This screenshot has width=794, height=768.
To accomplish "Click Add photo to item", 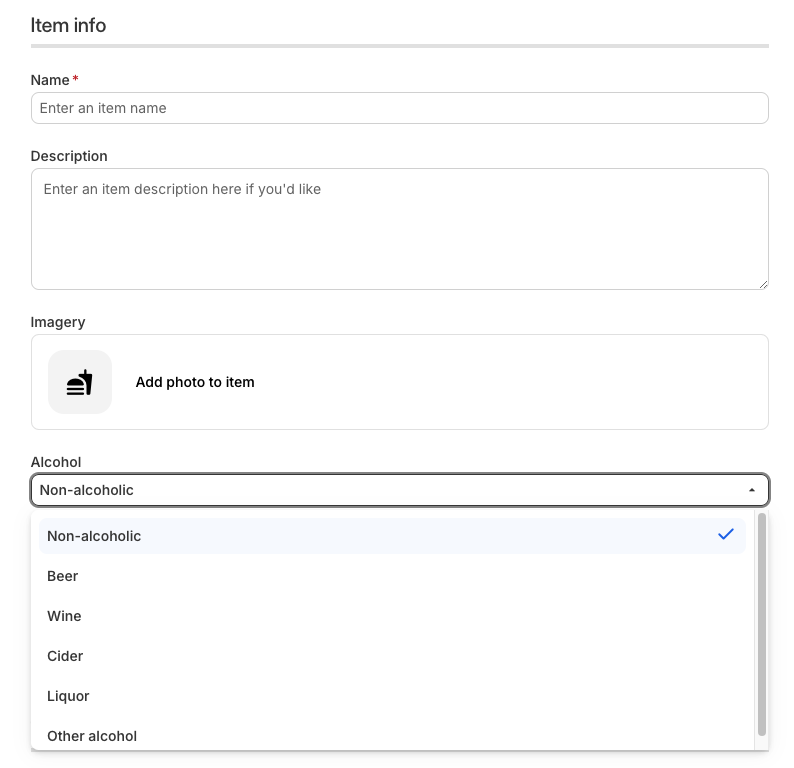I will point(195,382).
